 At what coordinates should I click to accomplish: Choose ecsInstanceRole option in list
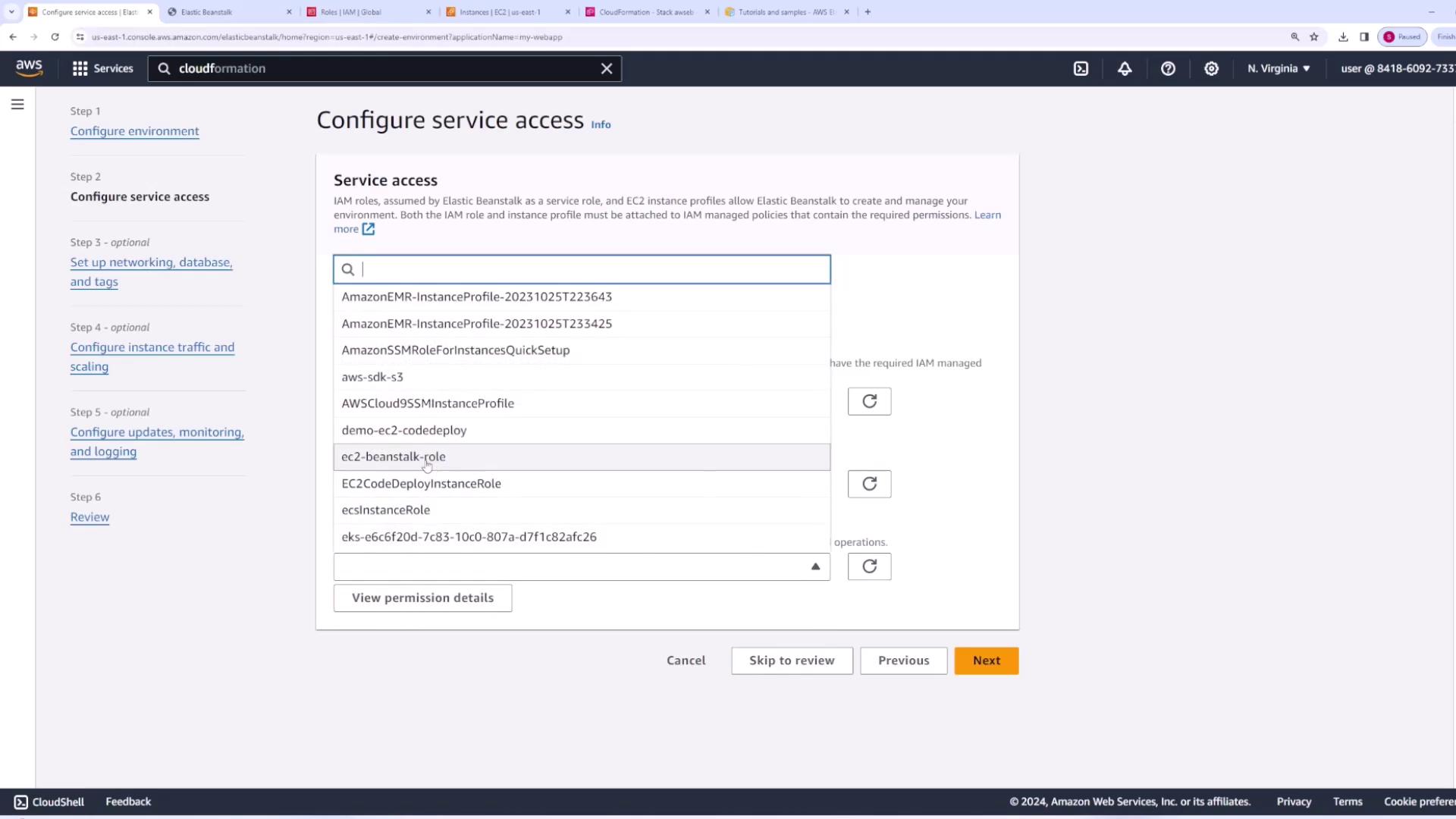tap(386, 510)
